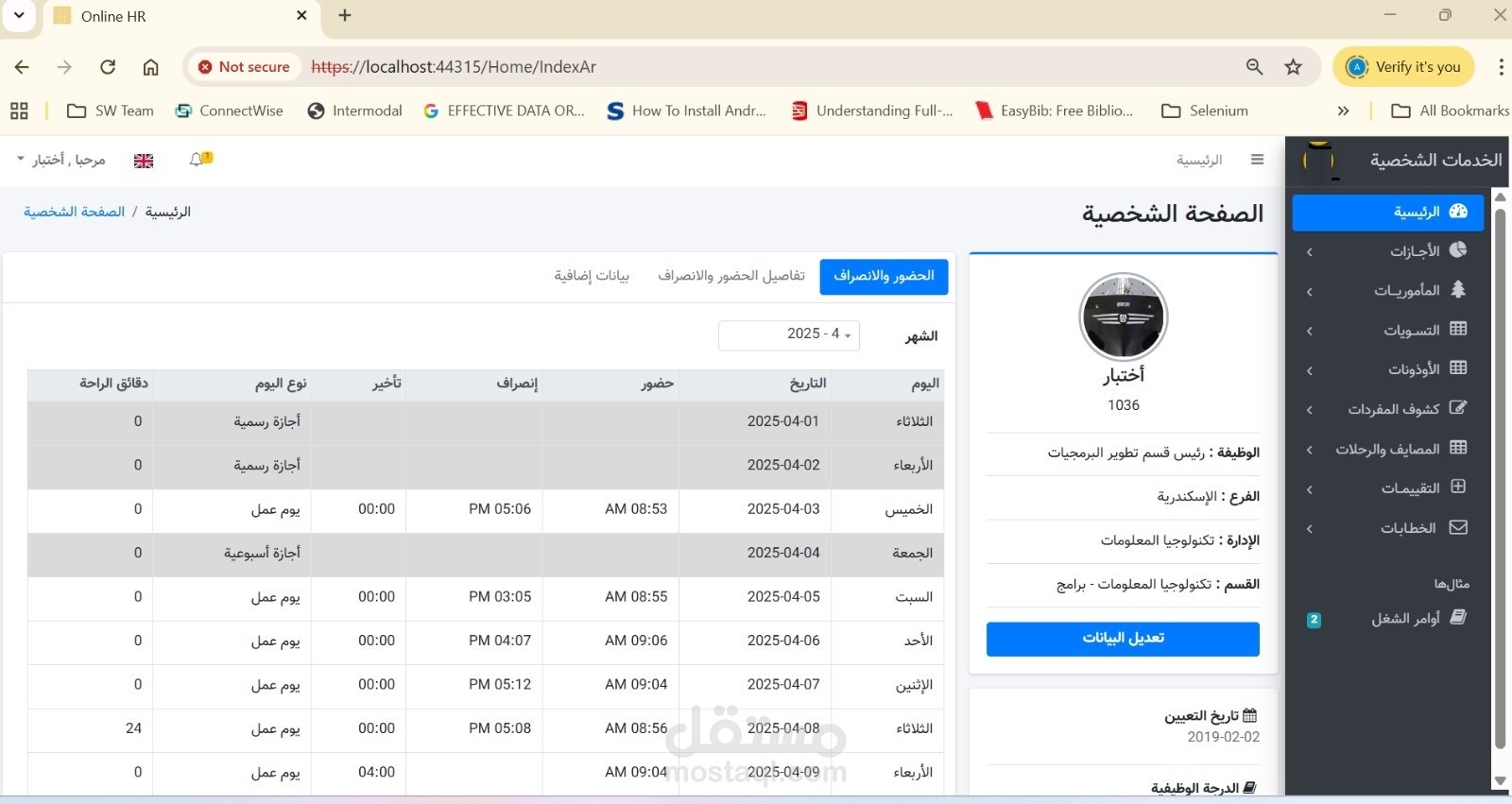
Task: Click the Not secure site info chip
Action: [245, 67]
